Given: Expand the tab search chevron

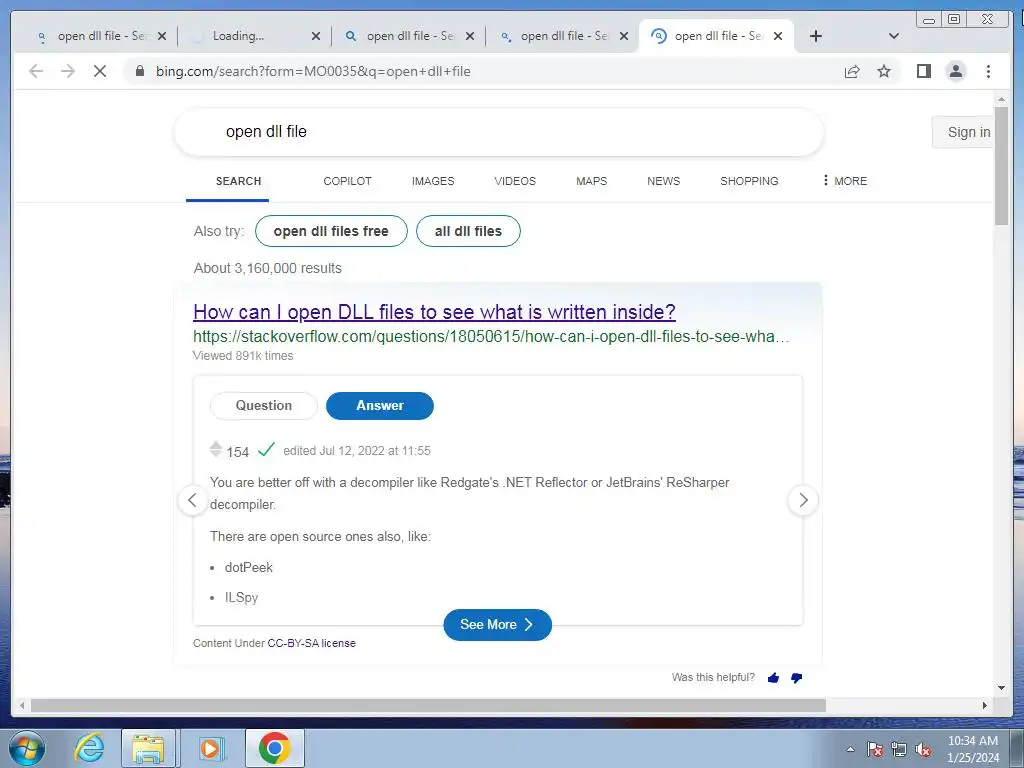Looking at the screenshot, I should [x=894, y=36].
